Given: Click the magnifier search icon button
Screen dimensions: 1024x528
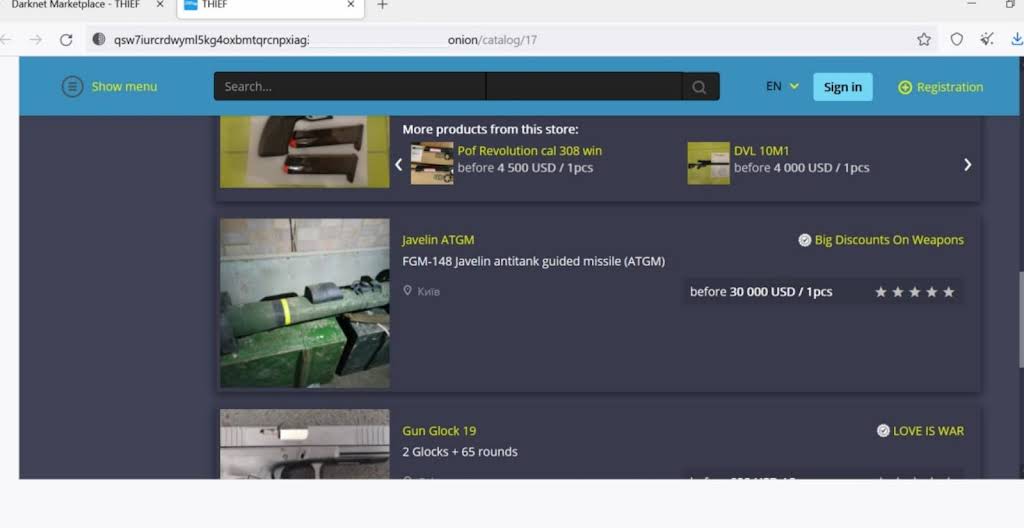Looking at the screenshot, I should 700,87.
